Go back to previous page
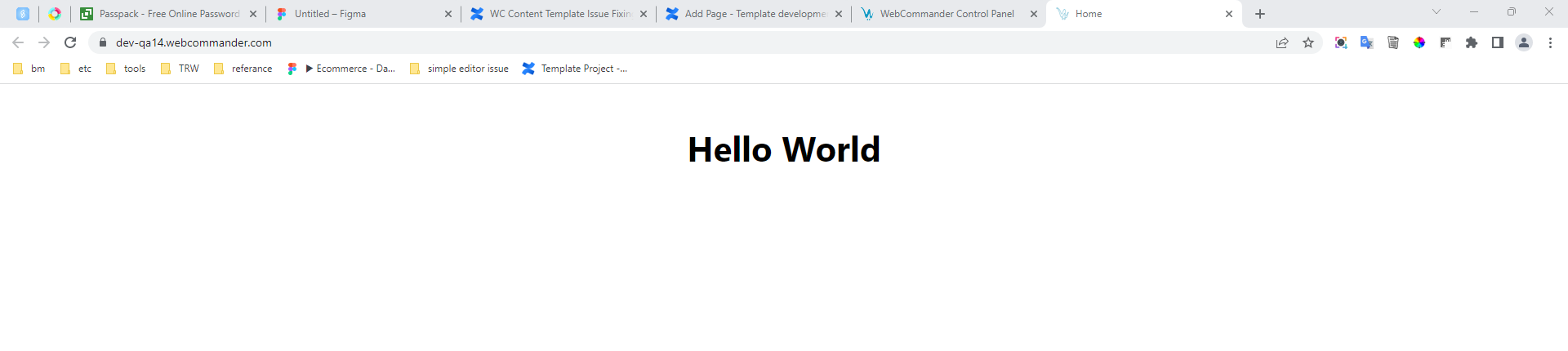This screenshot has width=1568, height=351. tap(18, 42)
